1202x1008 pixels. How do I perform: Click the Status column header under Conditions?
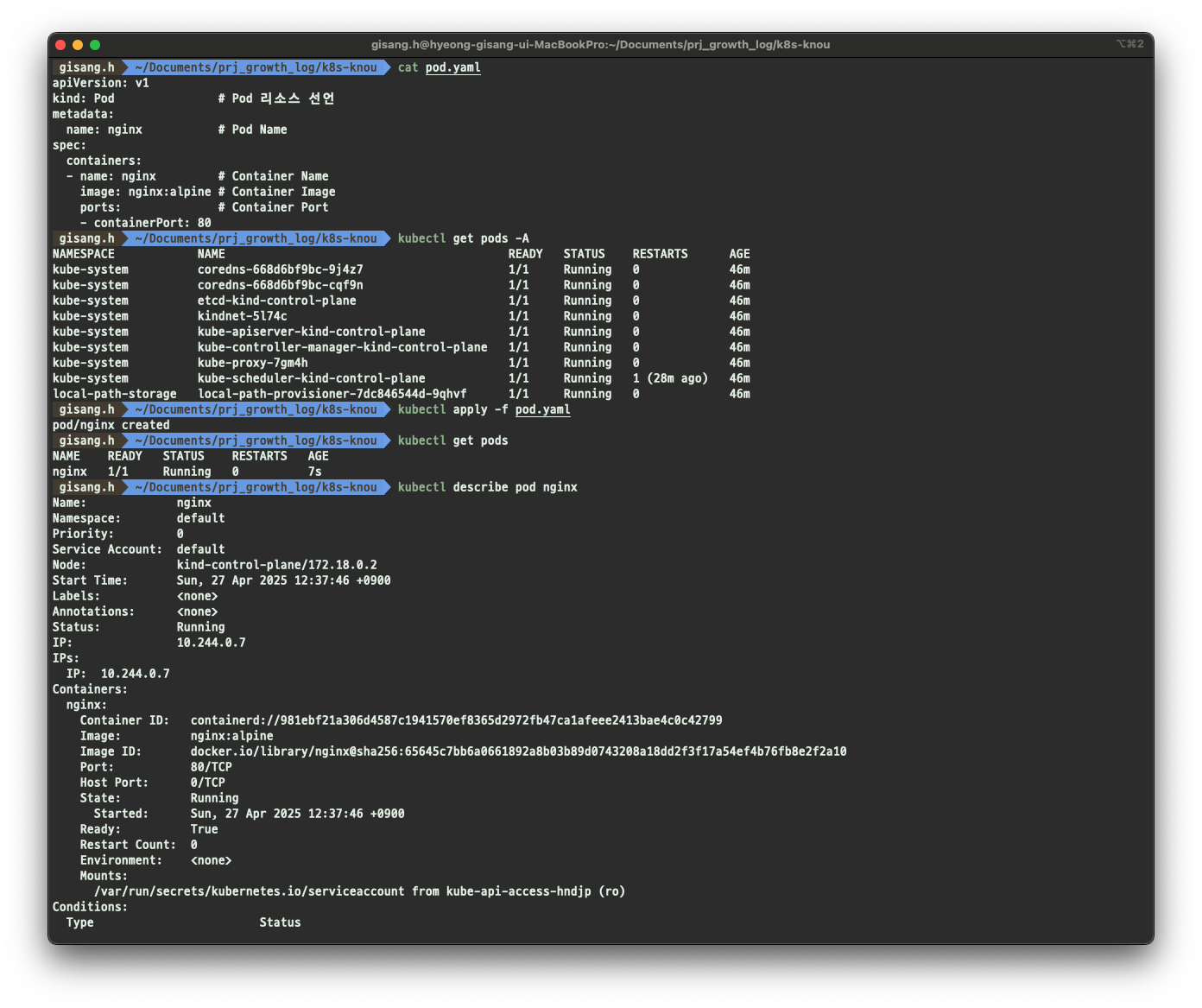tap(281, 922)
